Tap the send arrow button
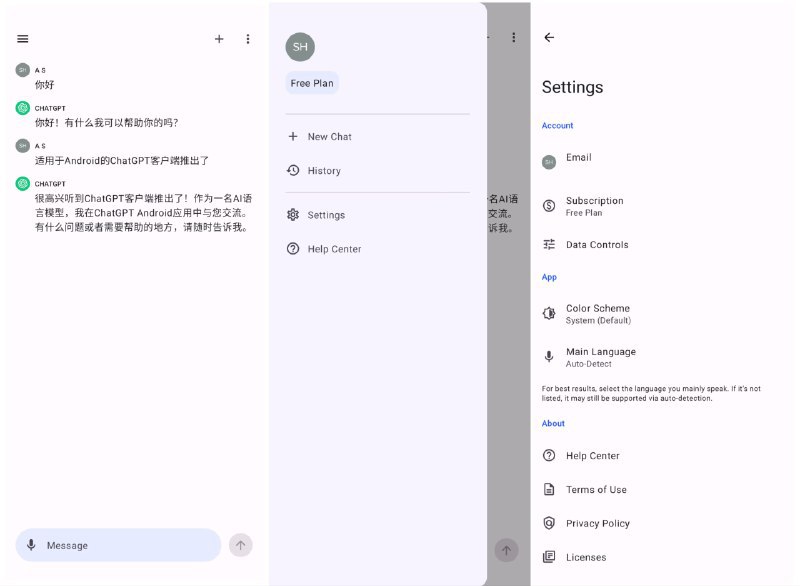This screenshot has width=800, height=586. [x=240, y=545]
